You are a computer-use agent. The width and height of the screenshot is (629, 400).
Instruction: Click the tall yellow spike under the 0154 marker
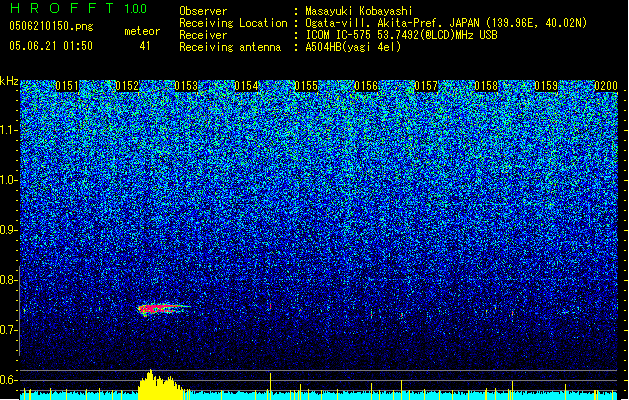pos(270,386)
